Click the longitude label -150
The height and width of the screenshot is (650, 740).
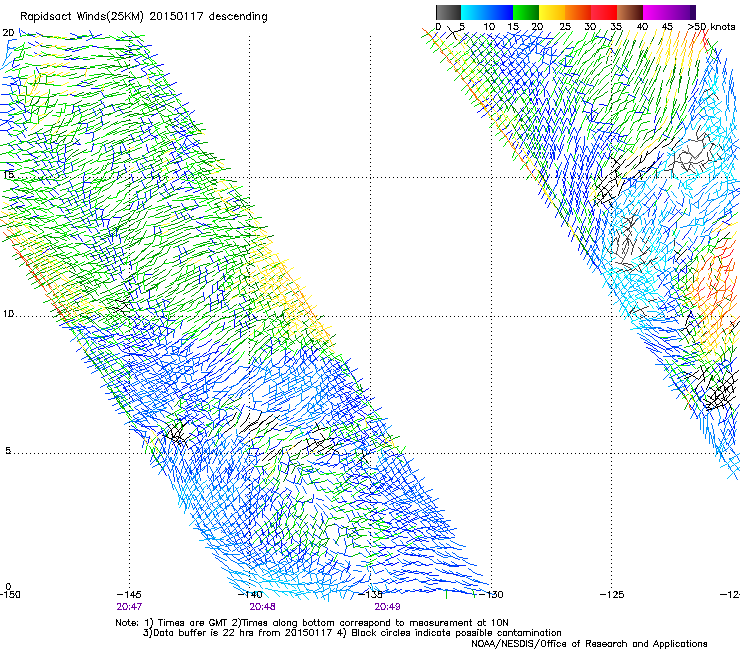pos(10,594)
